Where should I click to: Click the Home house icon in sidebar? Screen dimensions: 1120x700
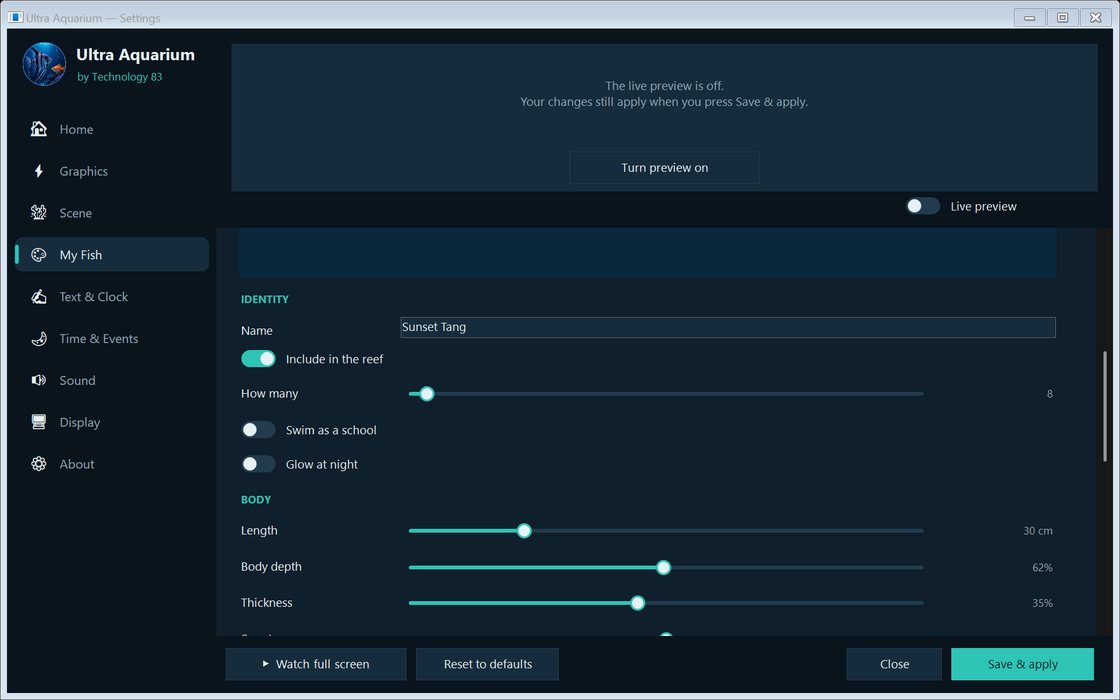click(39, 129)
